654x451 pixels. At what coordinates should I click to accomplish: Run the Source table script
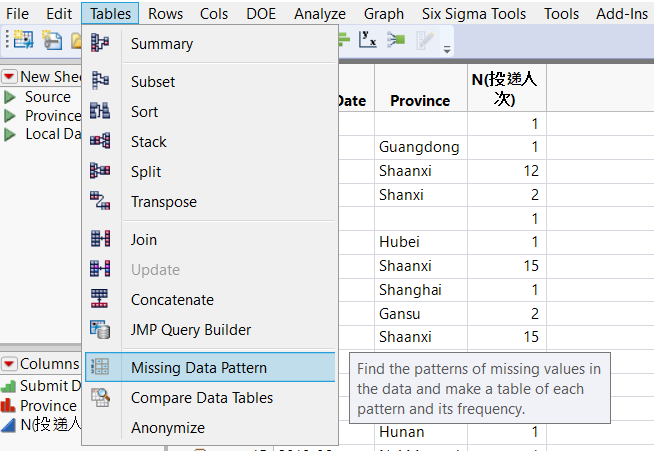(x=10, y=97)
